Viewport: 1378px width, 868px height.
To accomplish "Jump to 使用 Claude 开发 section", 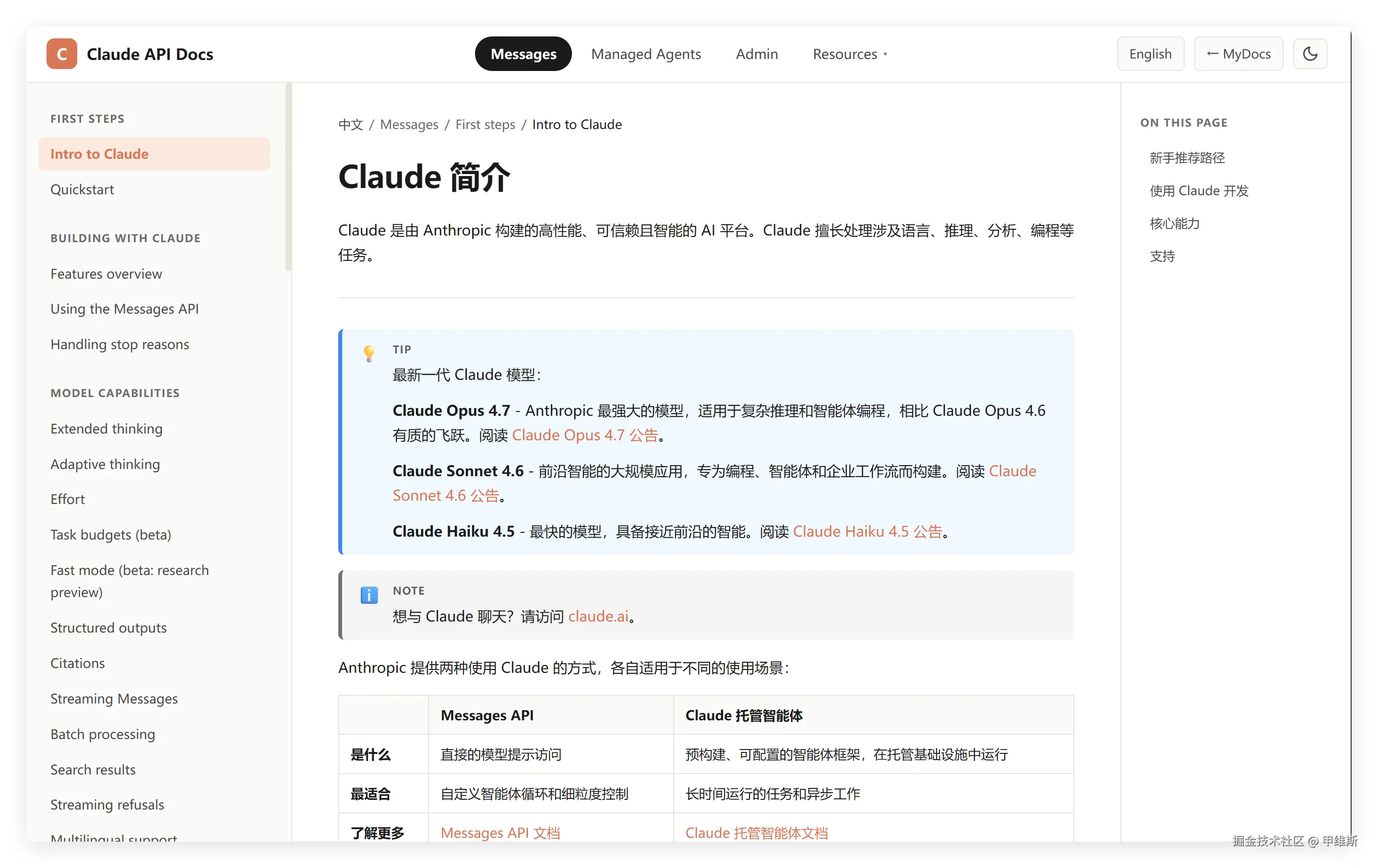I will click(x=1199, y=190).
